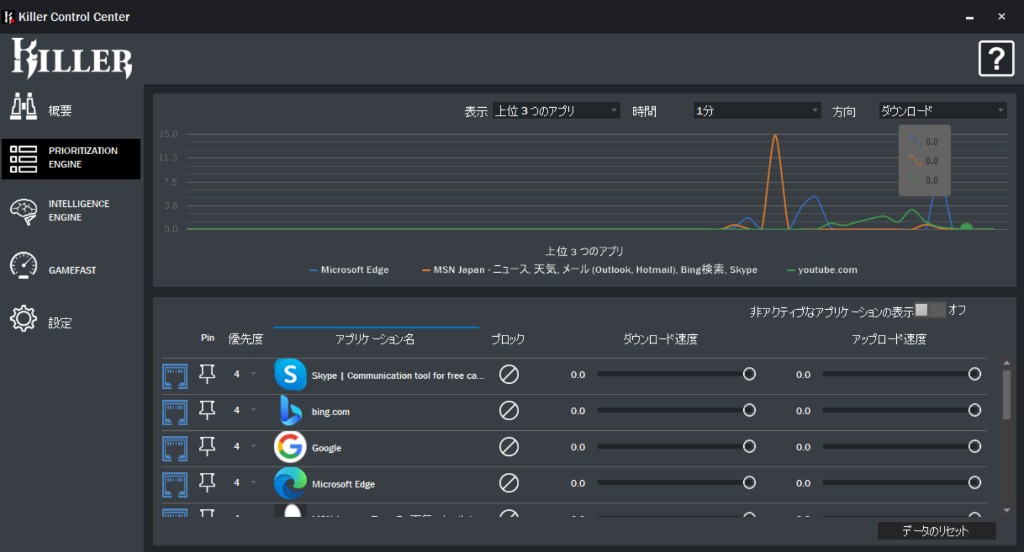The image size is (1024, 552).
Task: Click the Skype download speed slider handle
Action: point(749,374)
